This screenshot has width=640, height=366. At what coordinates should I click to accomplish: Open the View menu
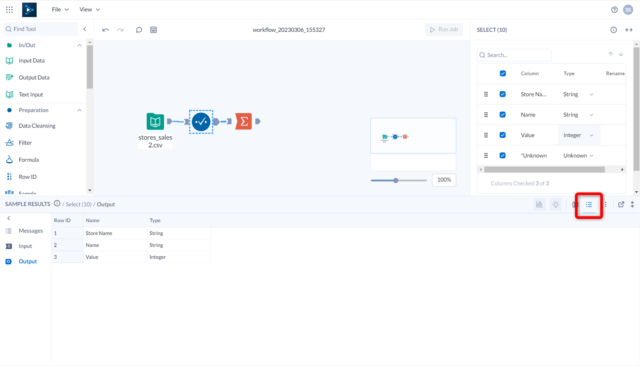(89, 9)
